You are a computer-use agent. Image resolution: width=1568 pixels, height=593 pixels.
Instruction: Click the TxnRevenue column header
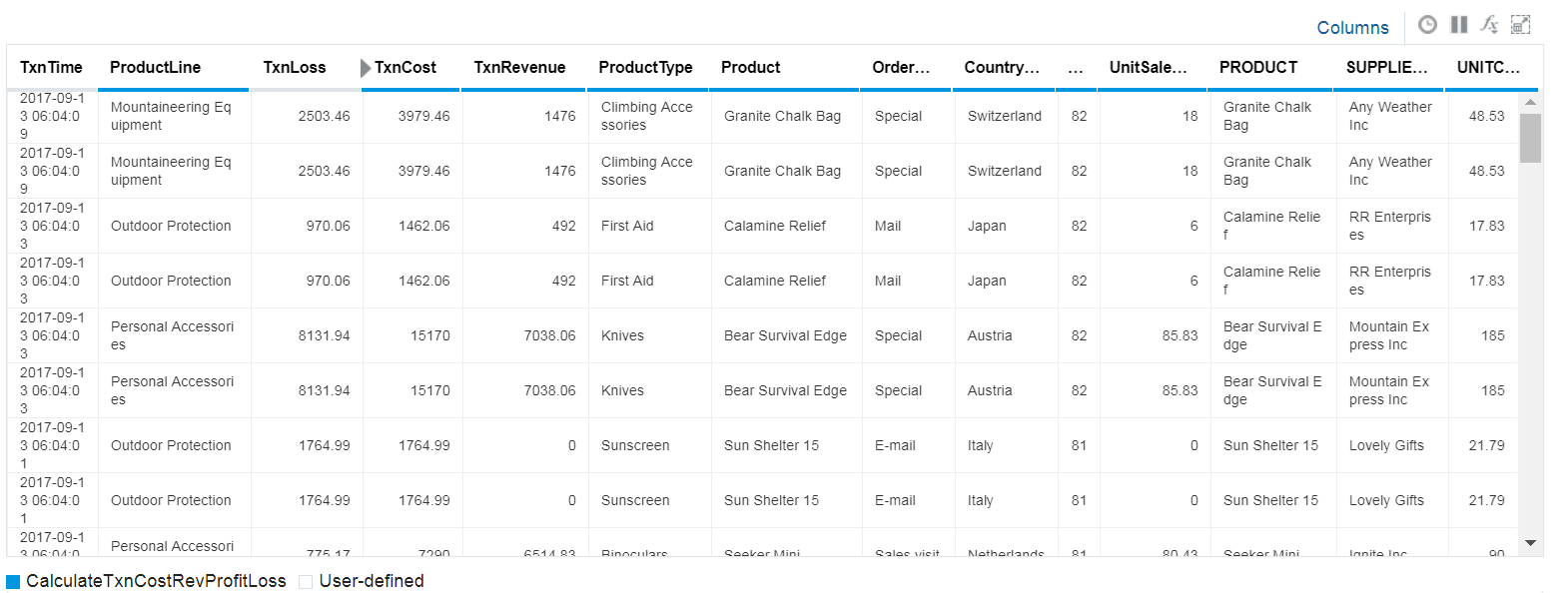[519, 68]
